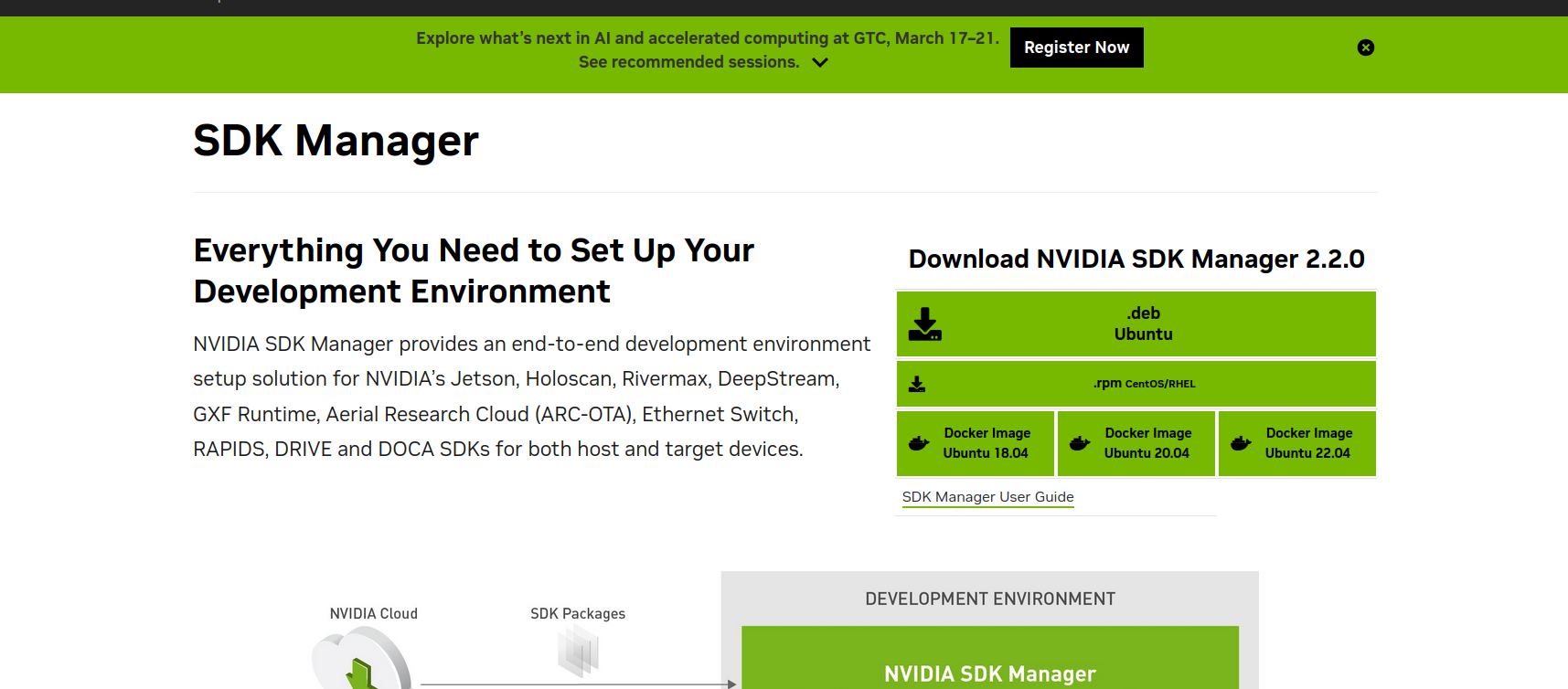Click the Register Now button
This screenshot has width=1568, height=689.
point(1076,48)
